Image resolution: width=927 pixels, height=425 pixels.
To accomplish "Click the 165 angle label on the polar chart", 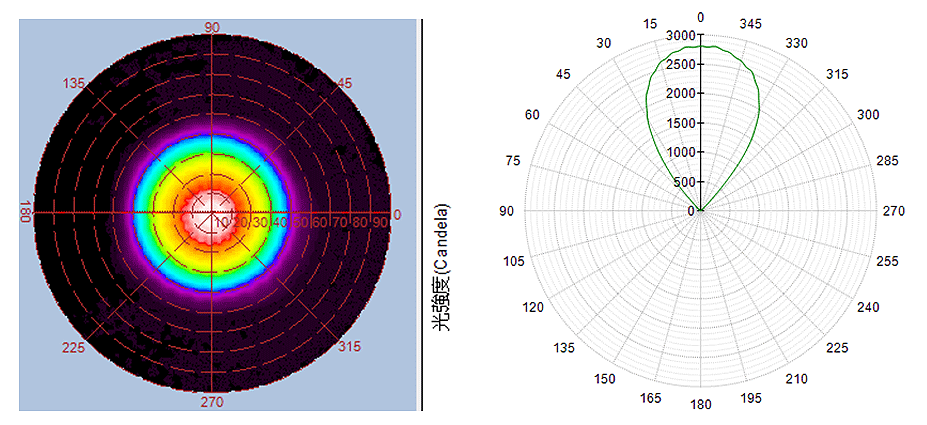I will 650,399.
